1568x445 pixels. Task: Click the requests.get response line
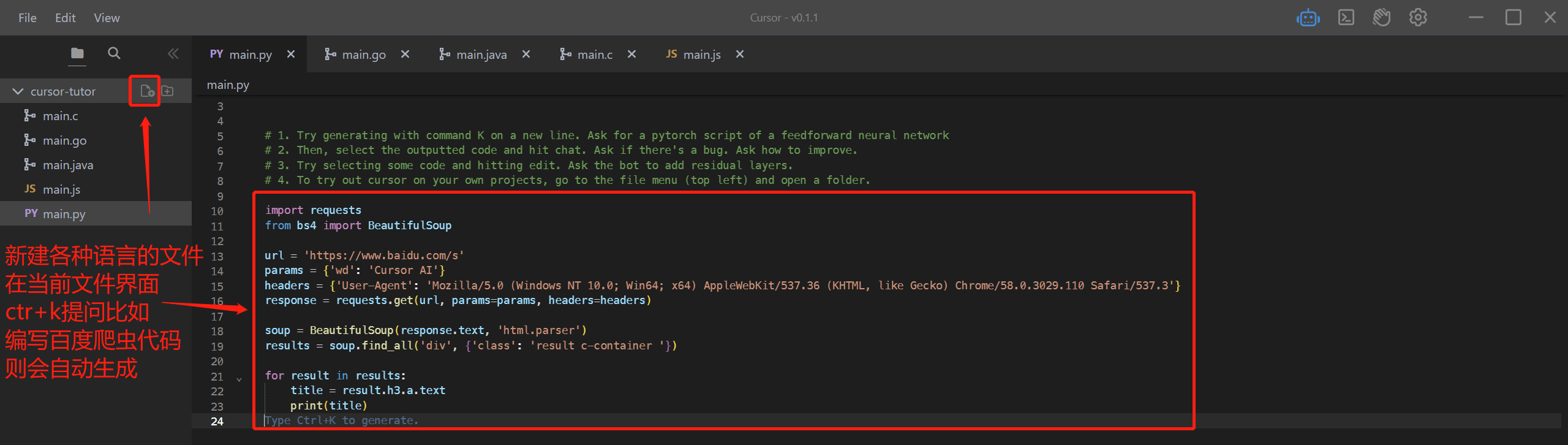[458, 300]
